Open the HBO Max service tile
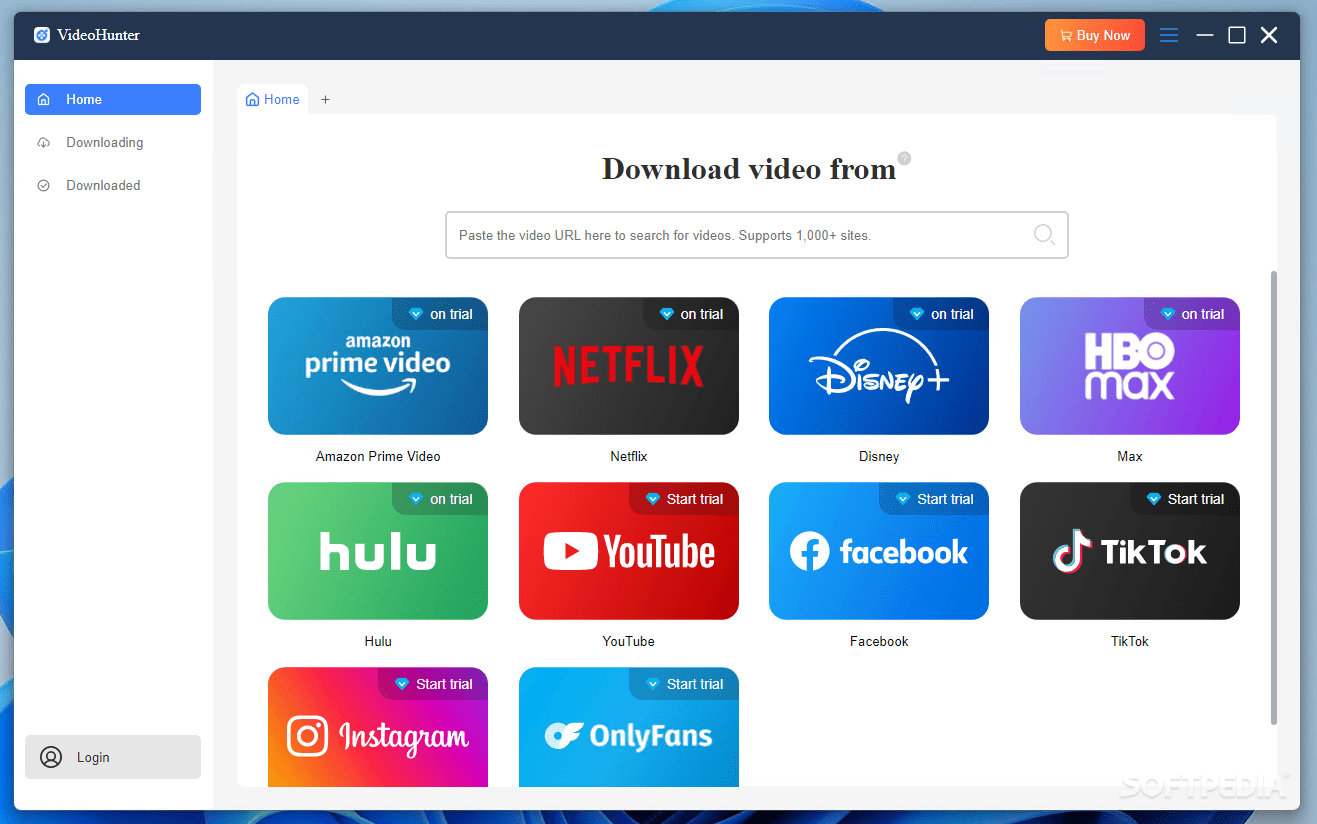 [x=1130, y=366]
